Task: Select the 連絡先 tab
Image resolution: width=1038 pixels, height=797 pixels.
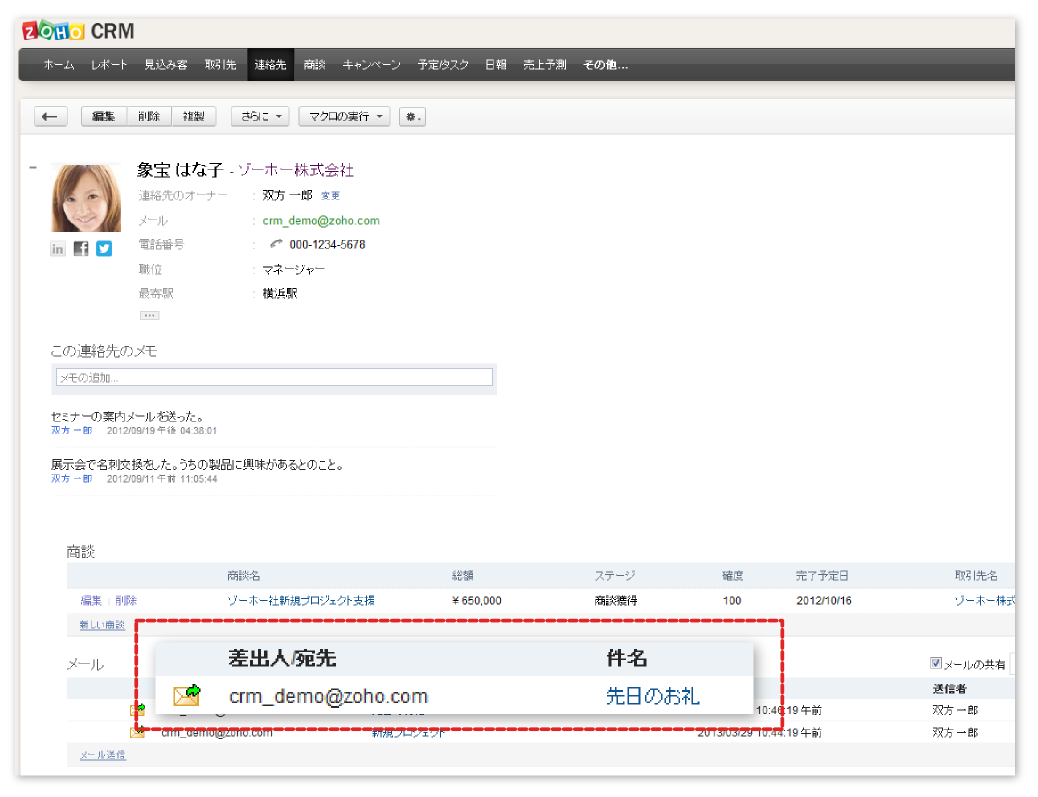Action: (270, 65)
